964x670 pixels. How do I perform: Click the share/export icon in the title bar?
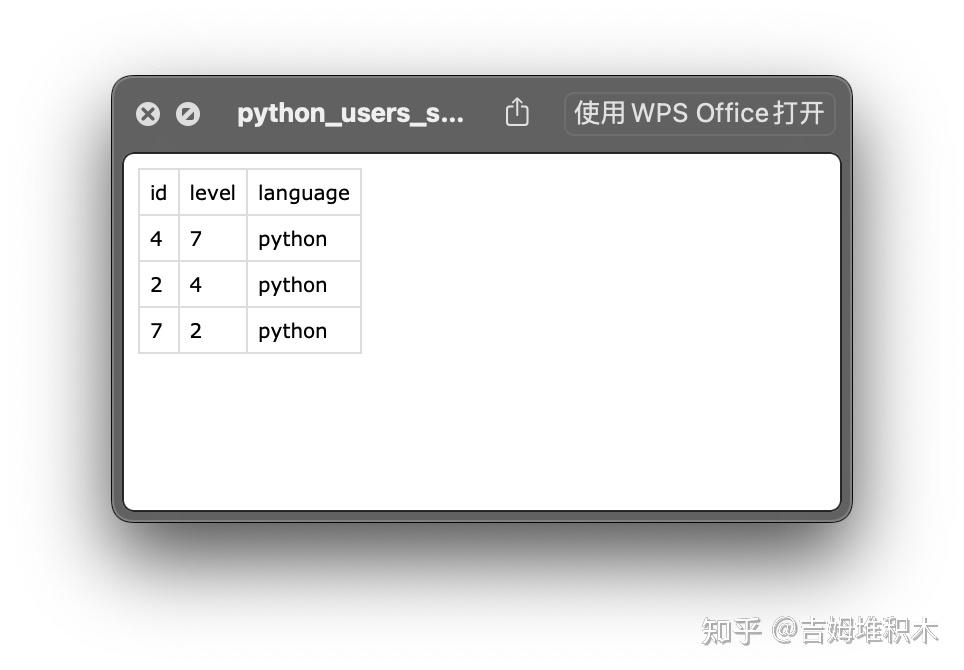point(517,113)
